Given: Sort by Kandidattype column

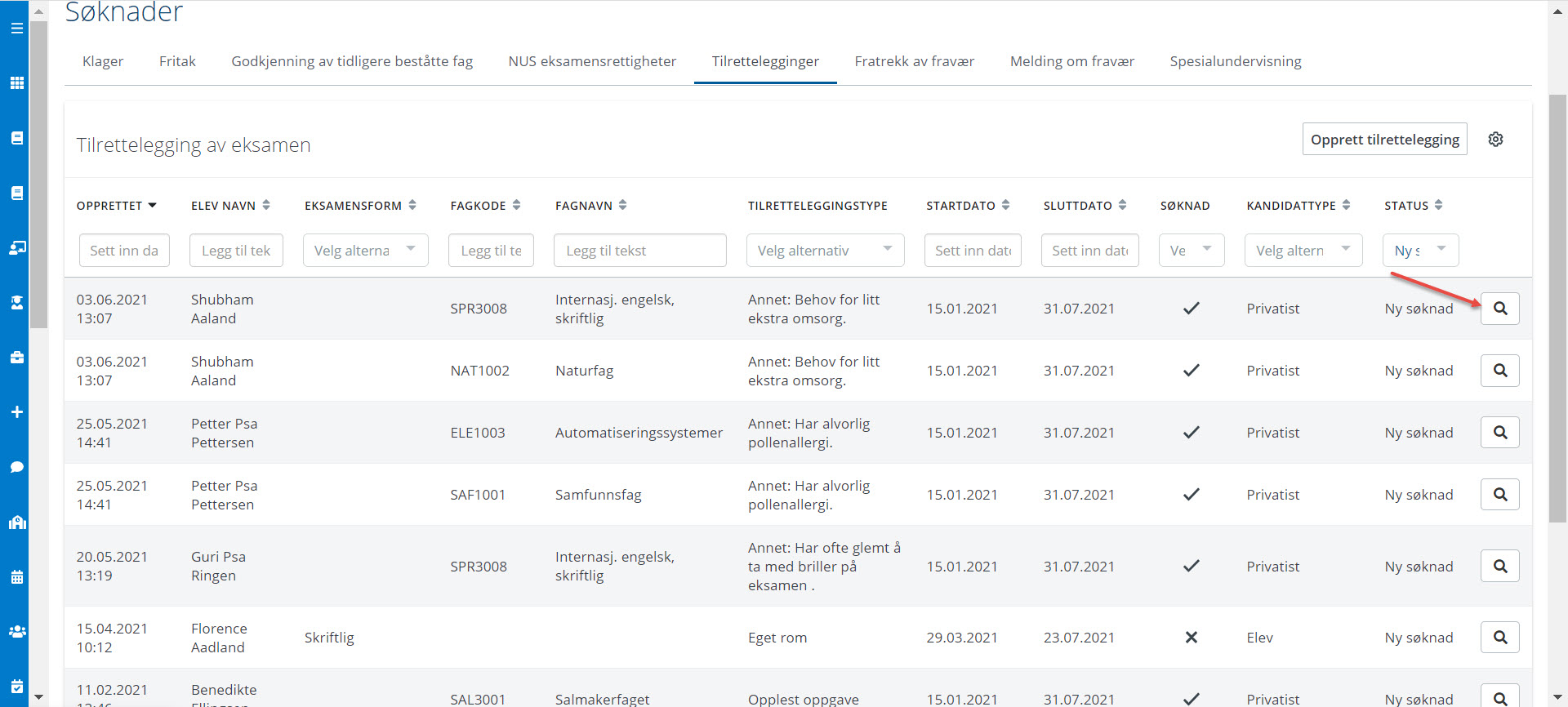Looking at the screenshot, I should tap(1298, 206).
